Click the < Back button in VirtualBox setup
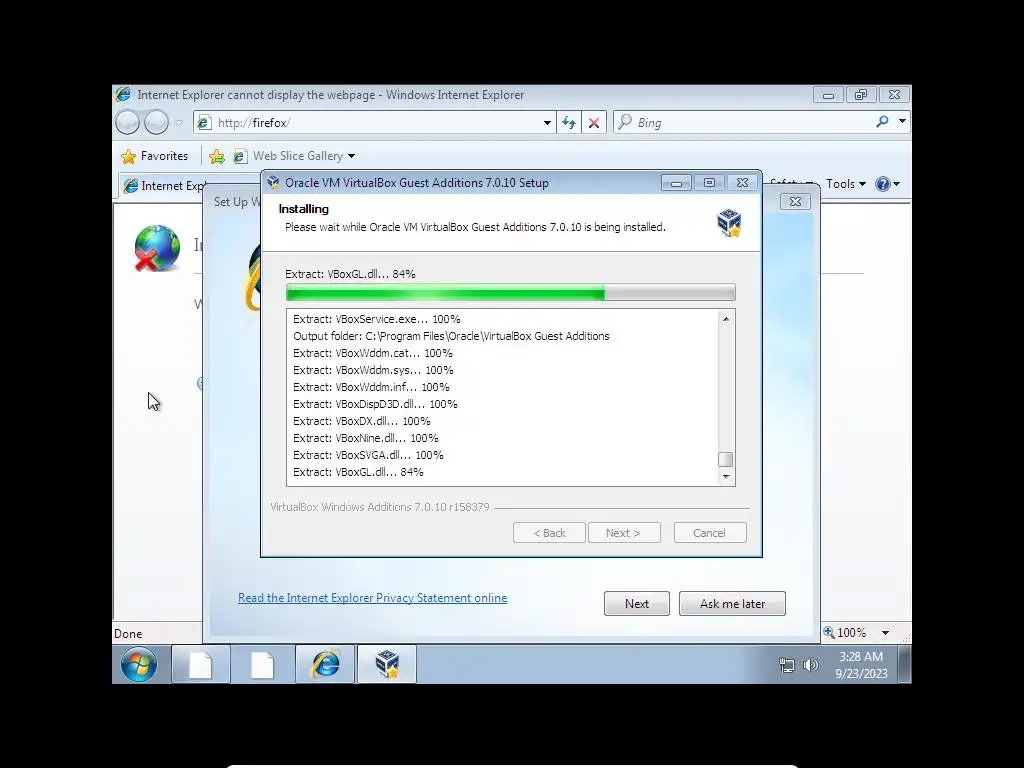The width and height of the screenshot is (1024, 768). 549,533
